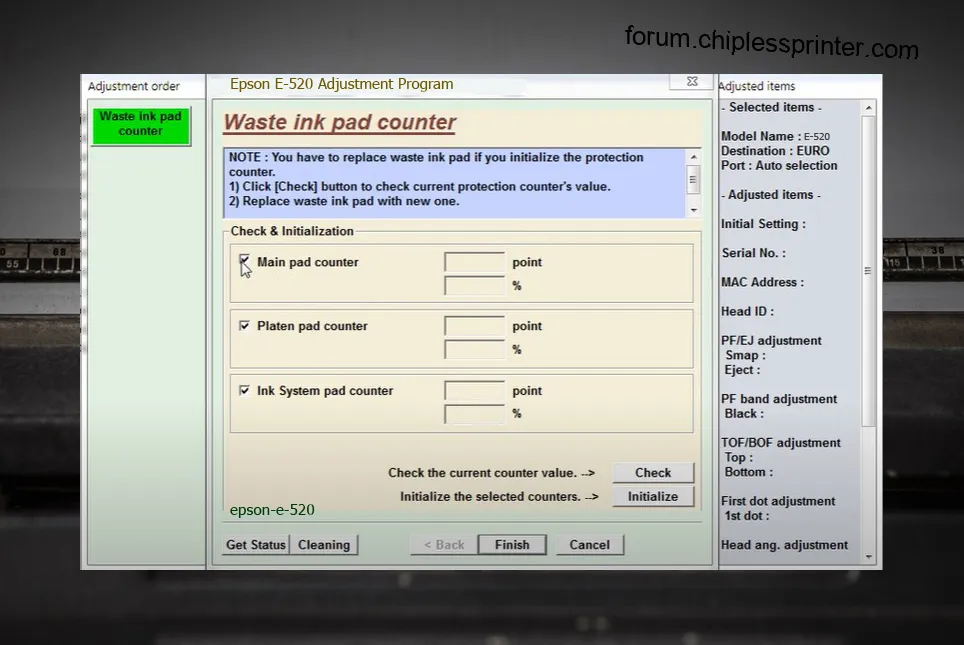Click Ink System pad counter point field

[474, 390]
